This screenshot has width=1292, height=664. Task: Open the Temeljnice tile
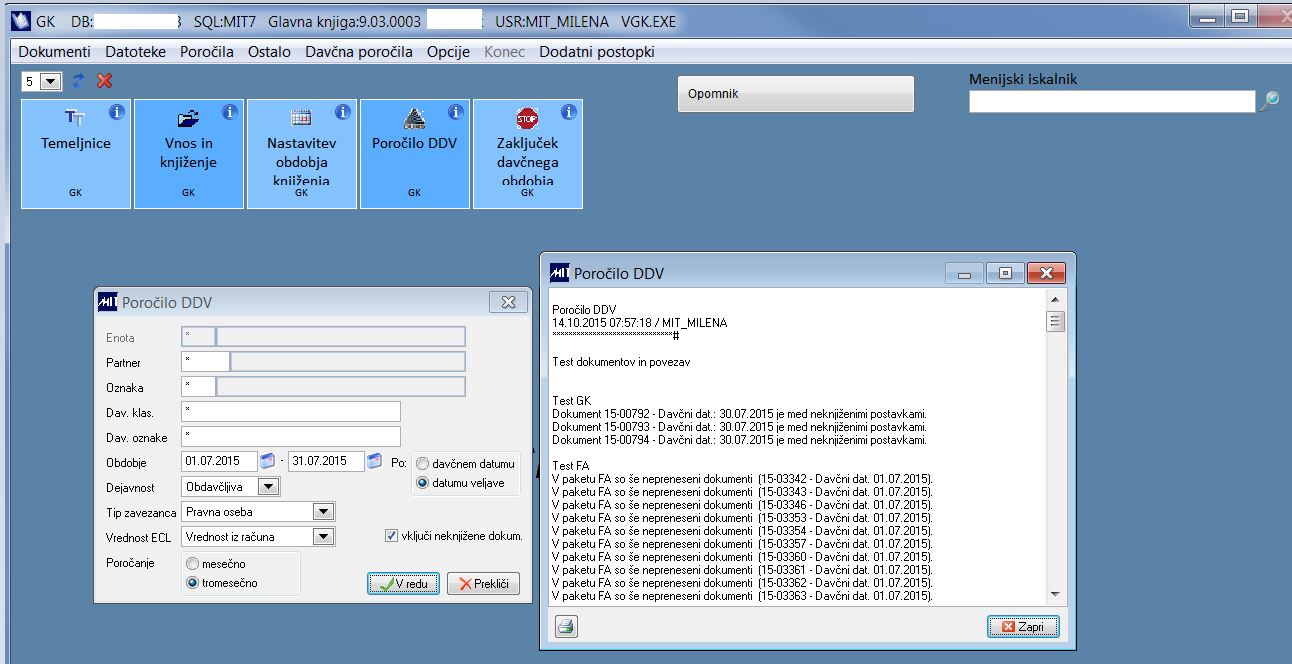(76, 154)
